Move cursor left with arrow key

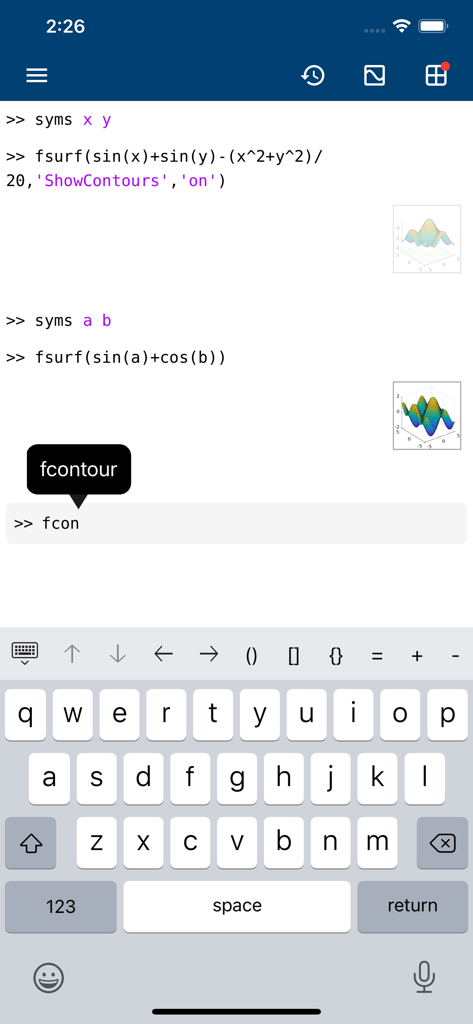(163, 654)
